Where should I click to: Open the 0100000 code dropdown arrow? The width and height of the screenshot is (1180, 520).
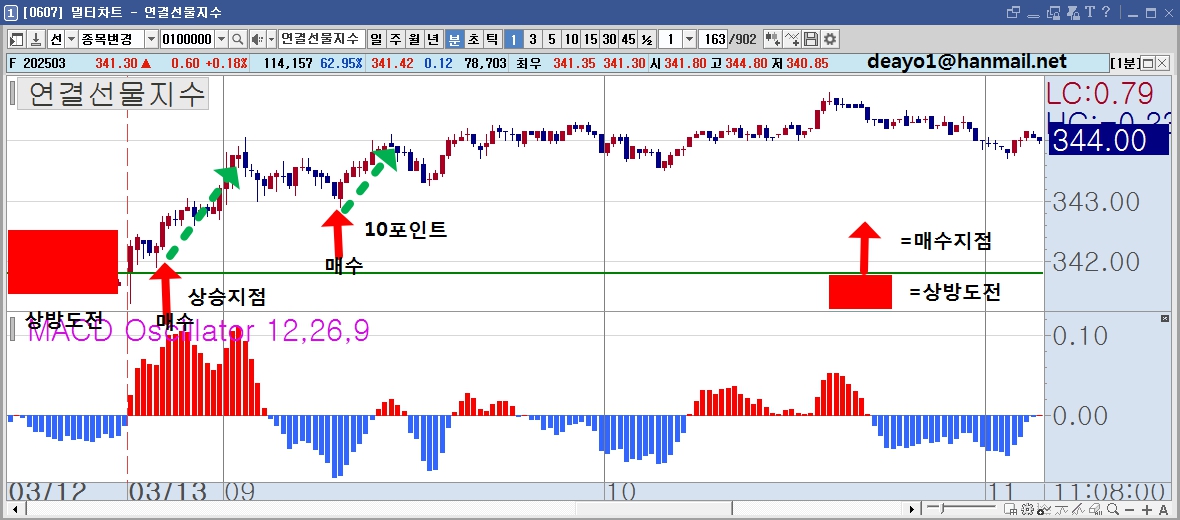(x=221, y=39)
